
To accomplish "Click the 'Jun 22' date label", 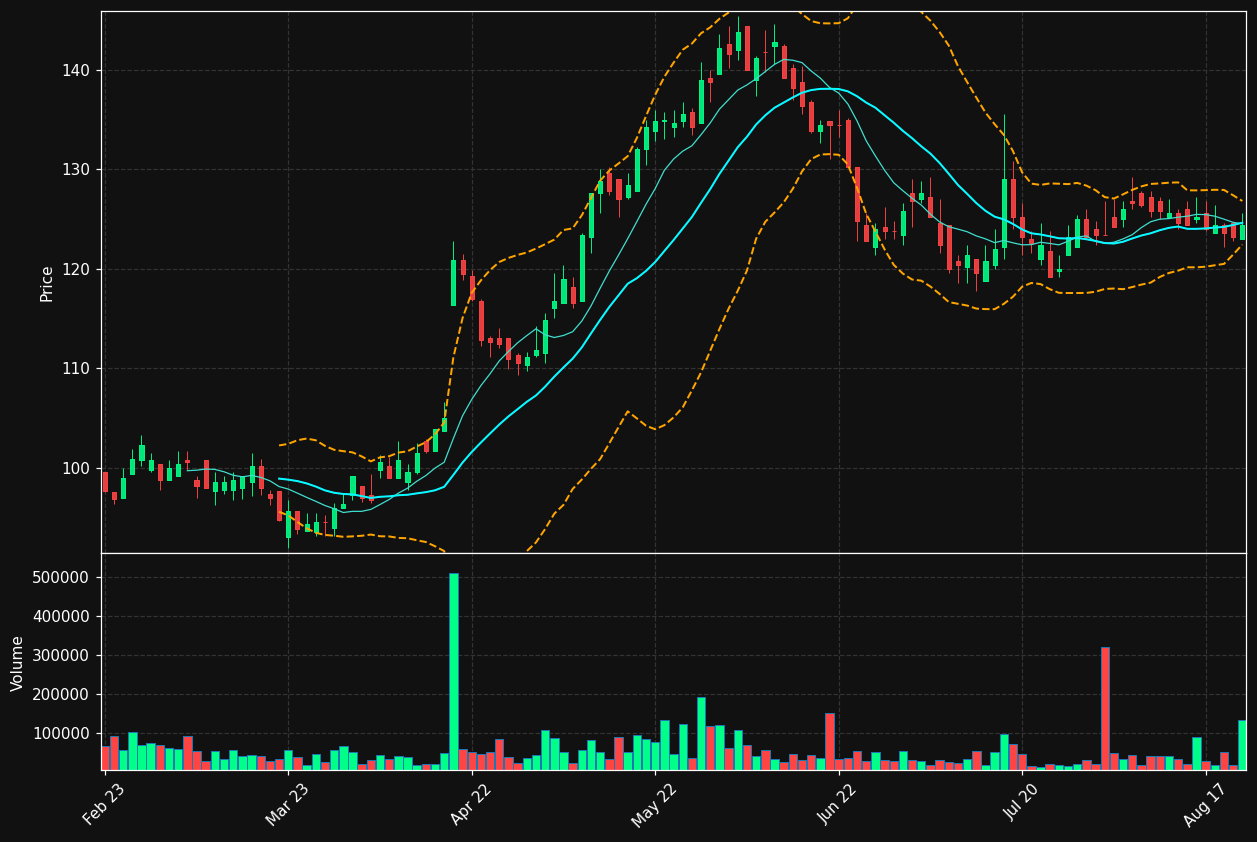I will 838,804.
